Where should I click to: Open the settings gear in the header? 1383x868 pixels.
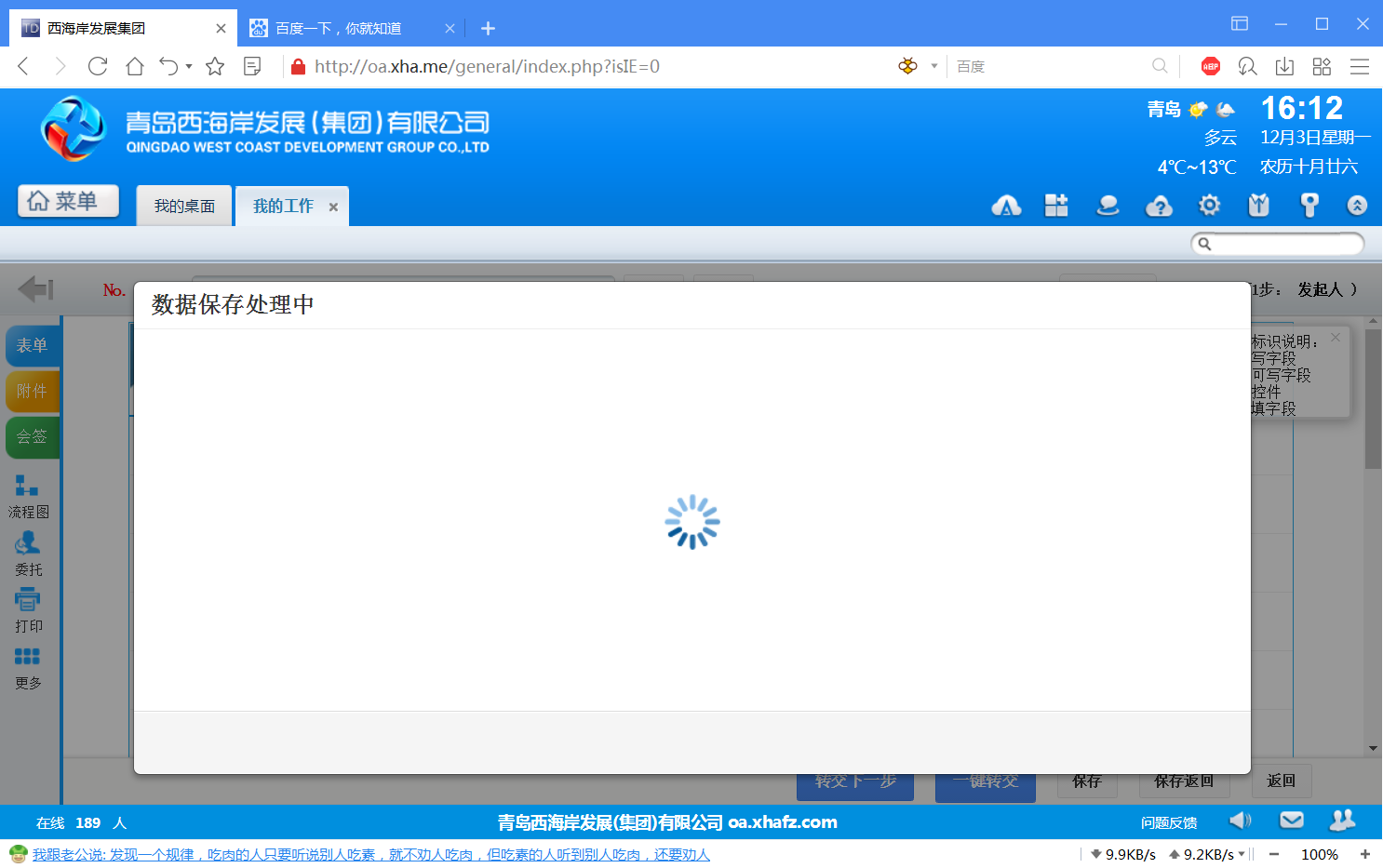1209,205
